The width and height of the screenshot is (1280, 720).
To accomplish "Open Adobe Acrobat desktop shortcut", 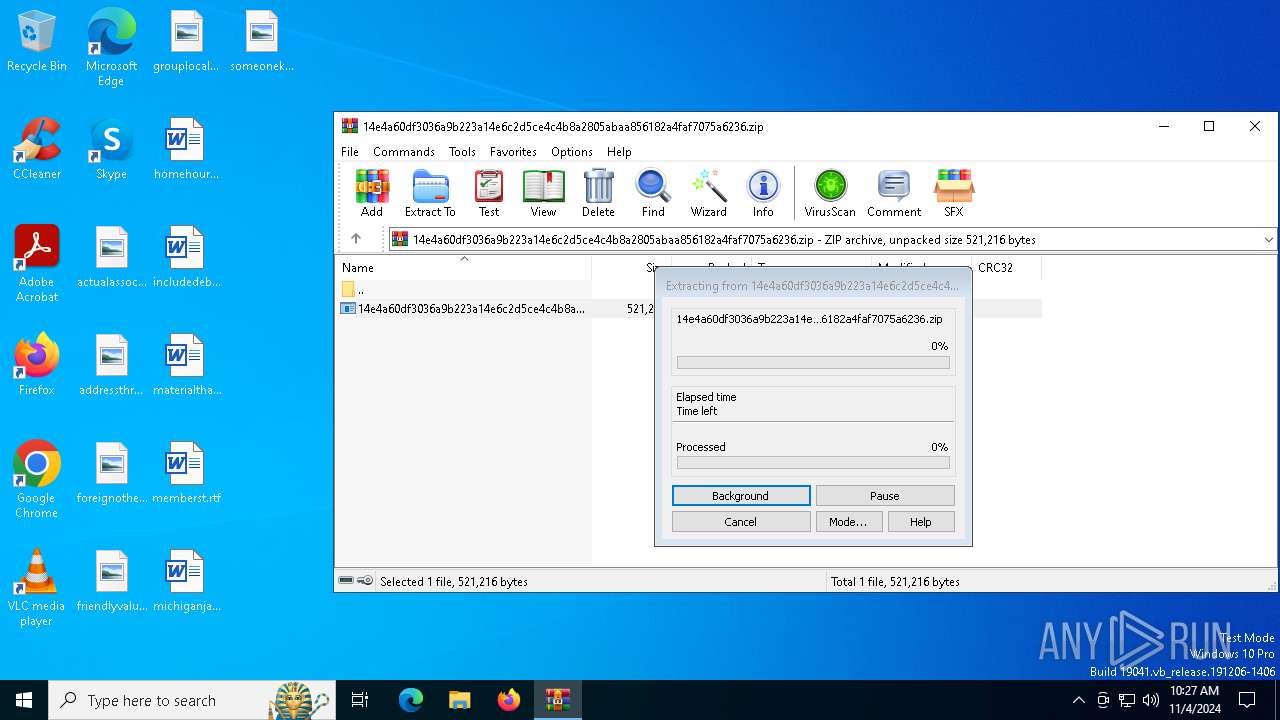I will pos(37,264).
